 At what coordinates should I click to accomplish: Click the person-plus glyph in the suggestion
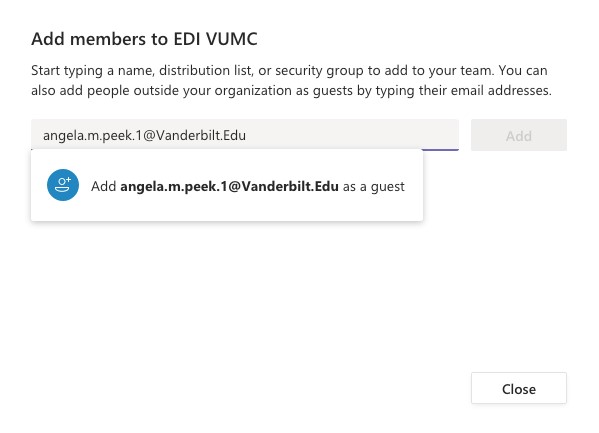pos(63,185)
